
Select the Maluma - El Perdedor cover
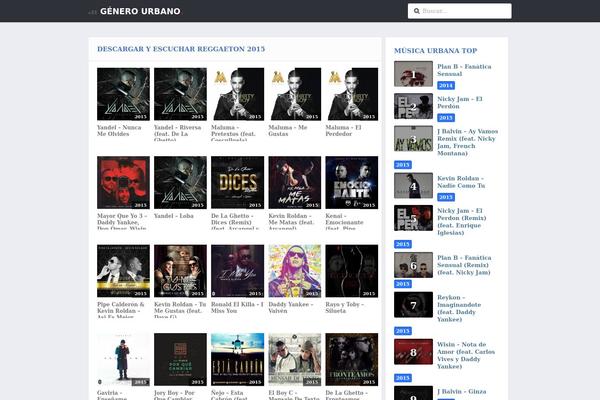pyautogui.click(x=352, y=94)
